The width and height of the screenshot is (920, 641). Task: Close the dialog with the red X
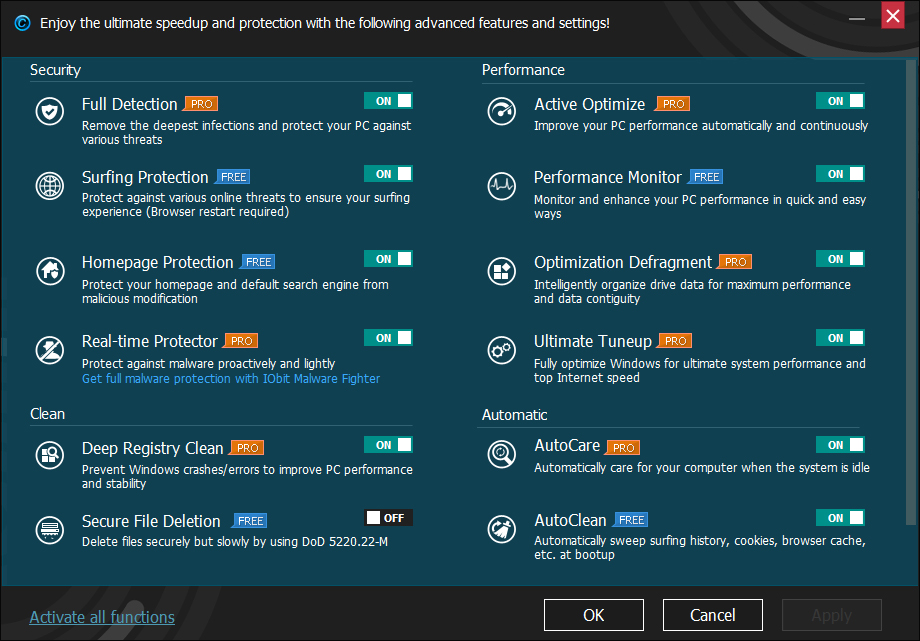pos(892,16)
